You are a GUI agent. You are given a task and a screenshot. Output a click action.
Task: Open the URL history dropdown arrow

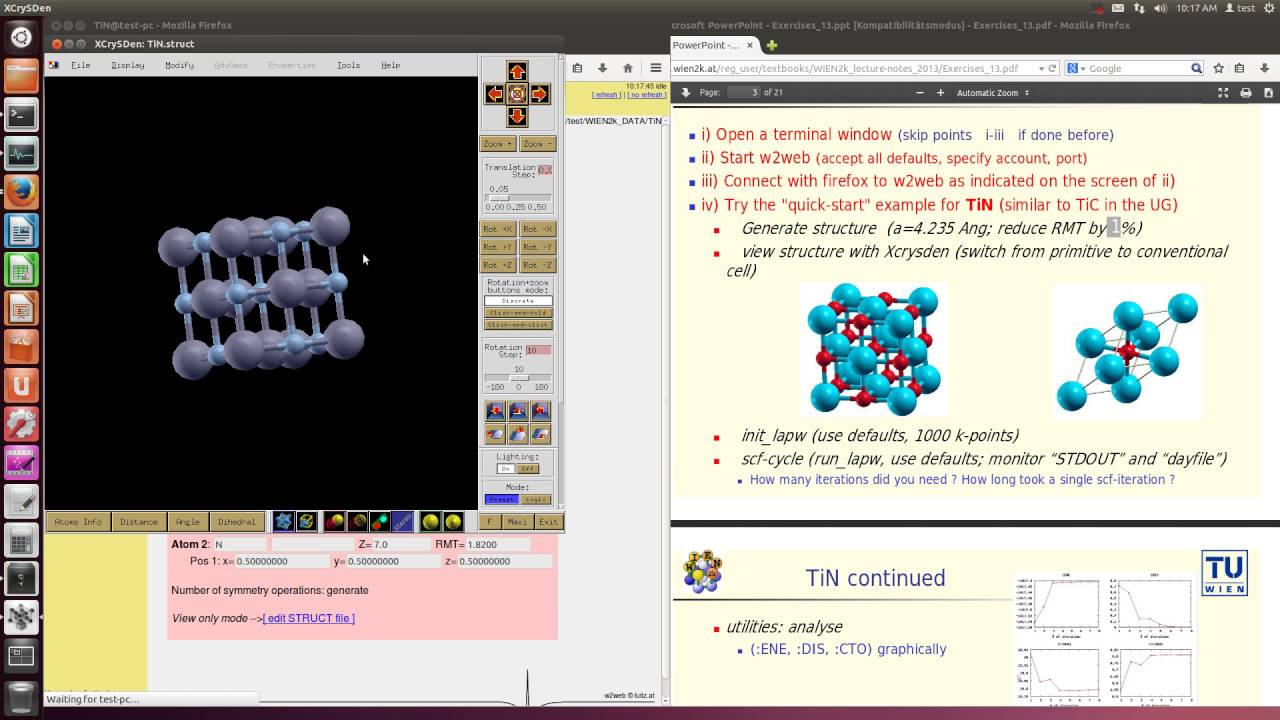coord(1041,68)
